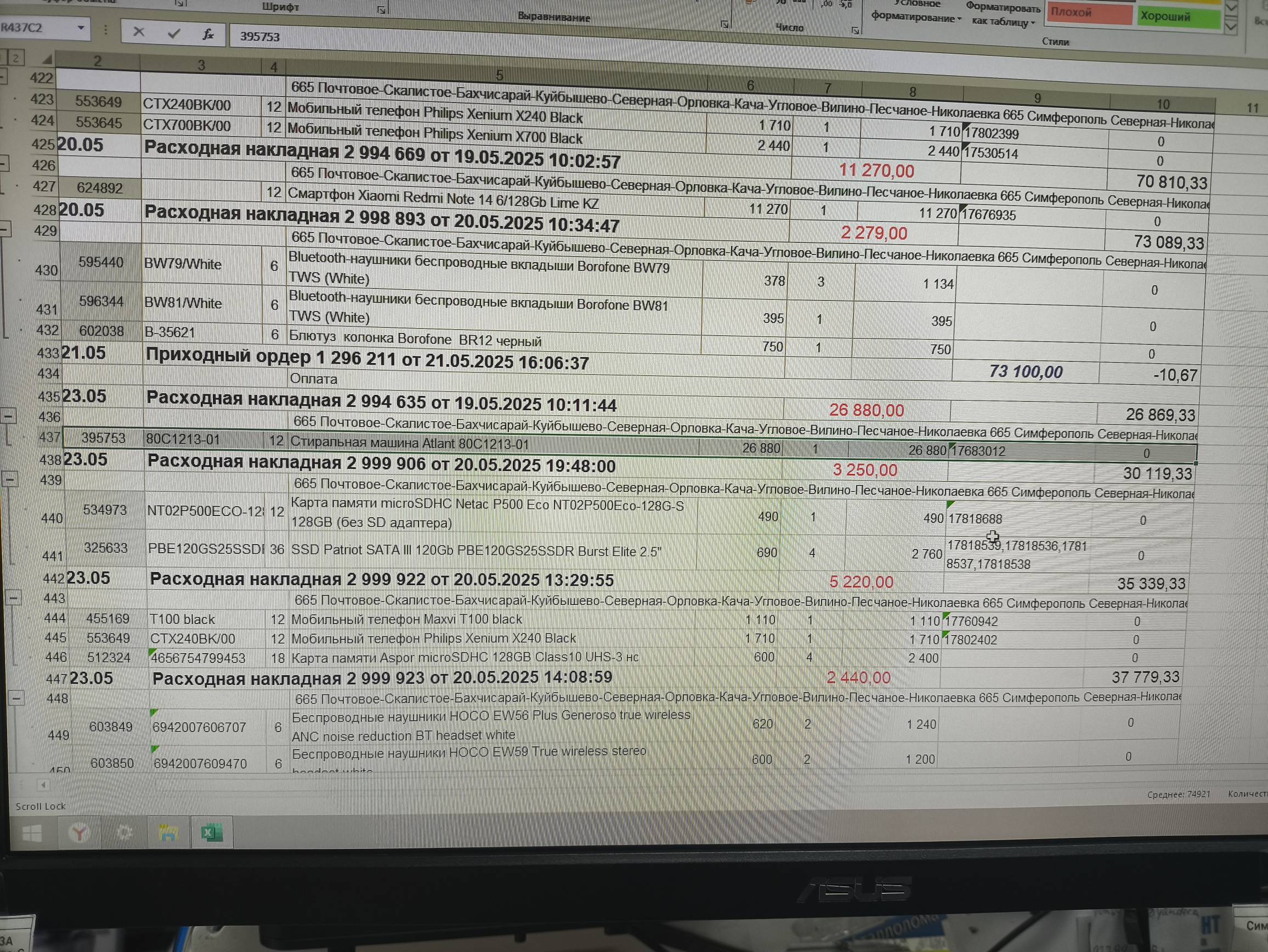Open Windows Start menu
The height and width of the screenshot is (952, 1268).
point(32,832)
